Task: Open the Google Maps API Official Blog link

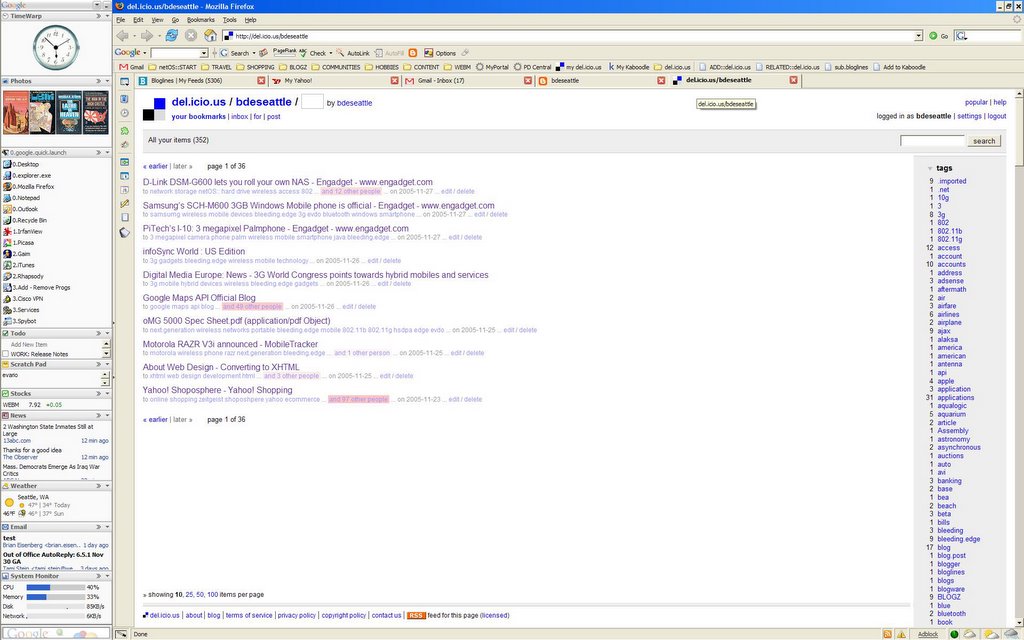Action: coord(199,298)
